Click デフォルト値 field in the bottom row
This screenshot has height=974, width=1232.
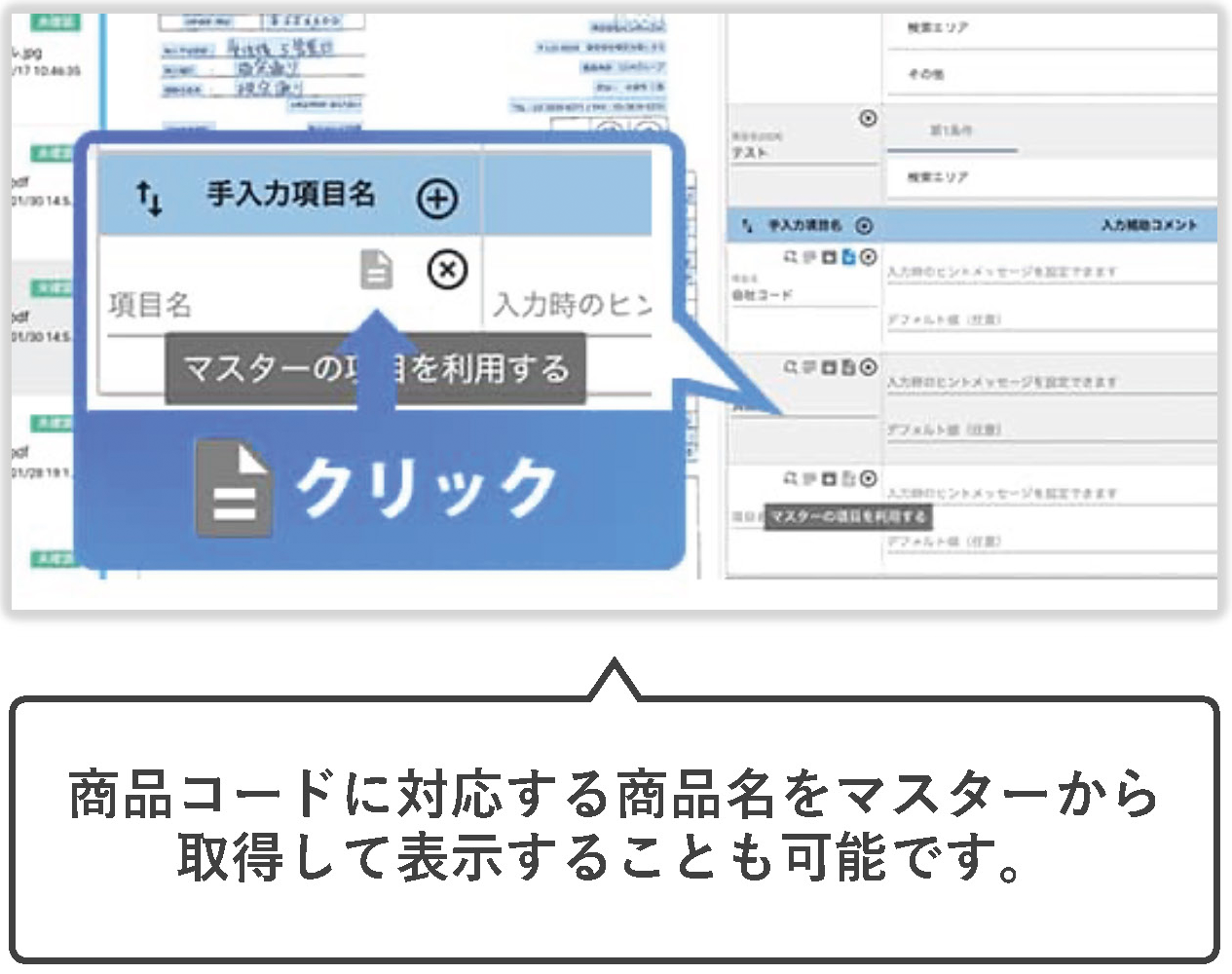tap(1052, 541)
